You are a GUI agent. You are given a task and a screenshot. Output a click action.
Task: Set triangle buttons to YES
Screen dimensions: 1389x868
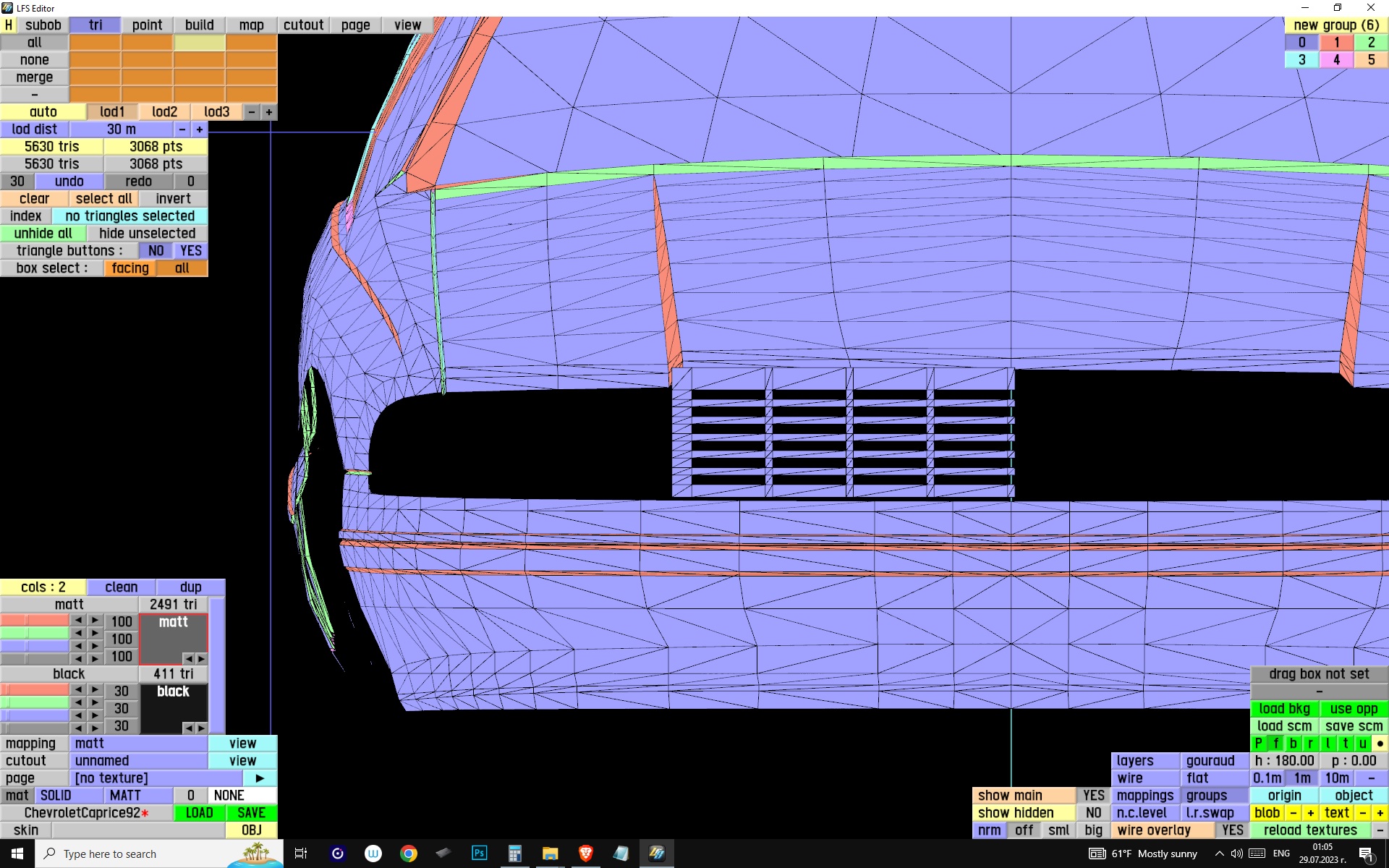click(191, 251)
